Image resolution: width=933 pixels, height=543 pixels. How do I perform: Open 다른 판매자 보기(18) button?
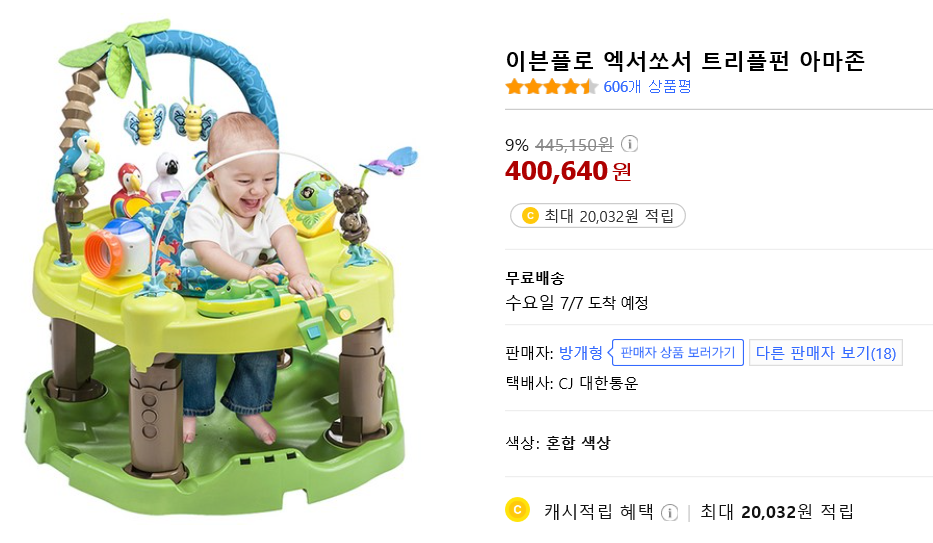click(825, 352)
